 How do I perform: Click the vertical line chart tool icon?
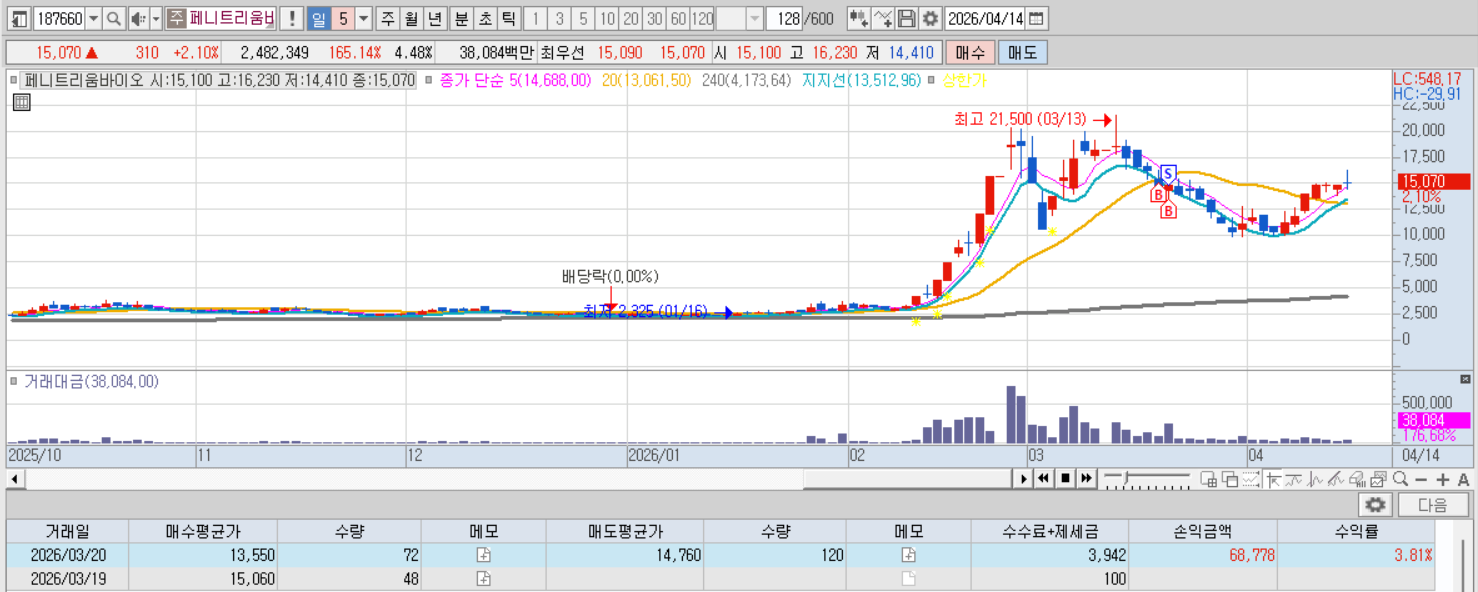click(1315, 479)
